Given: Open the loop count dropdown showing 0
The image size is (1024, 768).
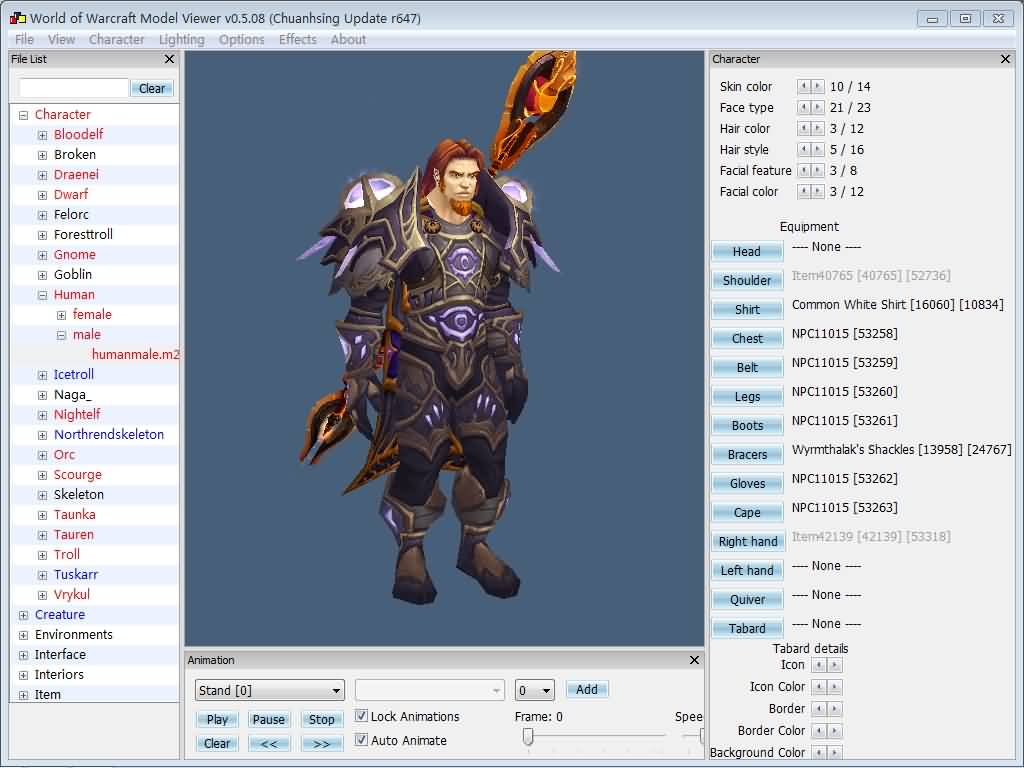Looking at the screenshot, I should click(x=534, y=690).
